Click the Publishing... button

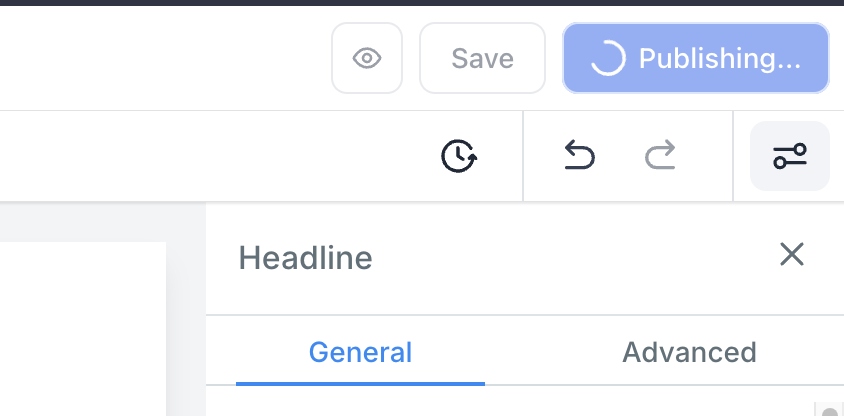point(696,58)
